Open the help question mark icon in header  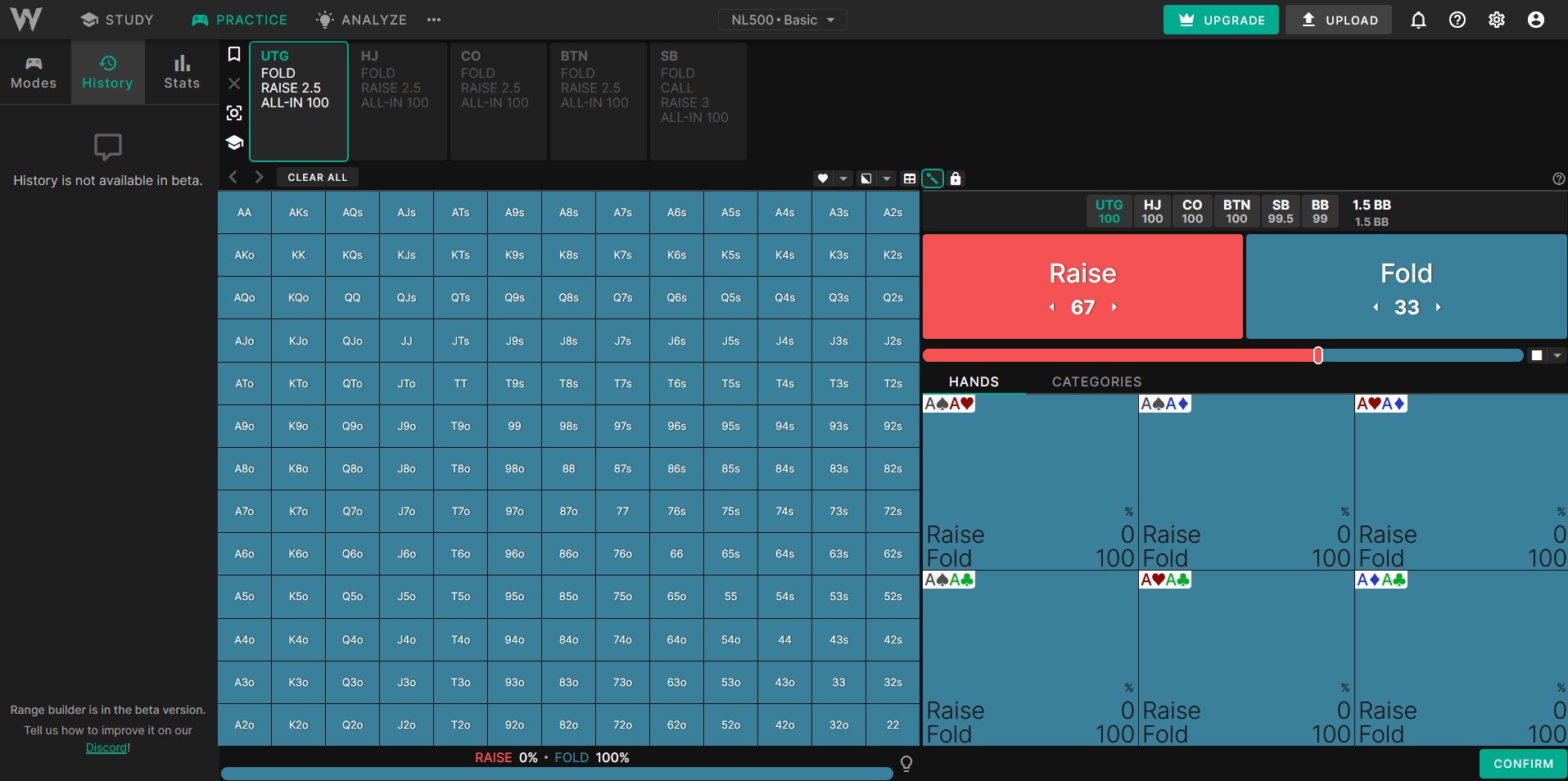click(1457, 20)
